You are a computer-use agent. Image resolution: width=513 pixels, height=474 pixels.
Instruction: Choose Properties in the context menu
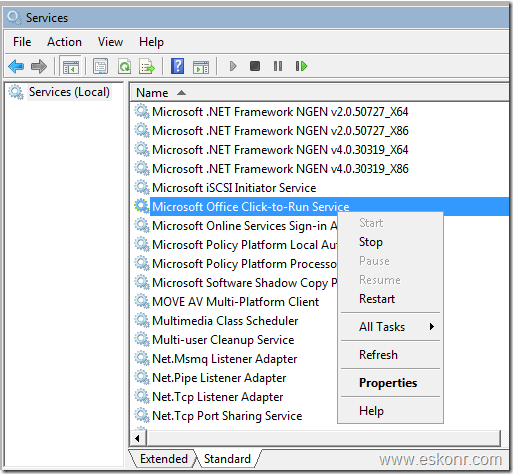point(388,383)
